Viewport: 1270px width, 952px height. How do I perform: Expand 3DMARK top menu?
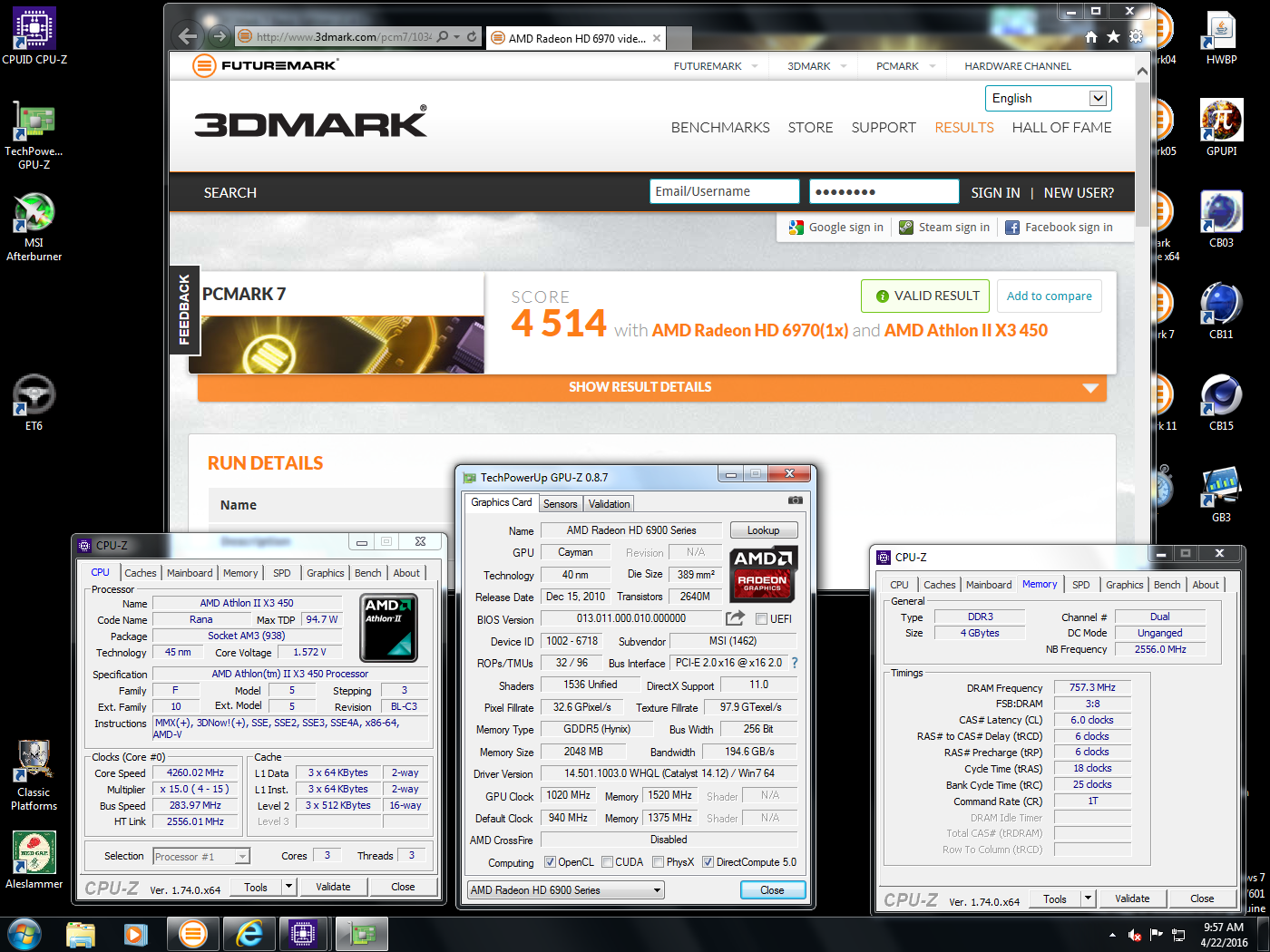(816, 66)
